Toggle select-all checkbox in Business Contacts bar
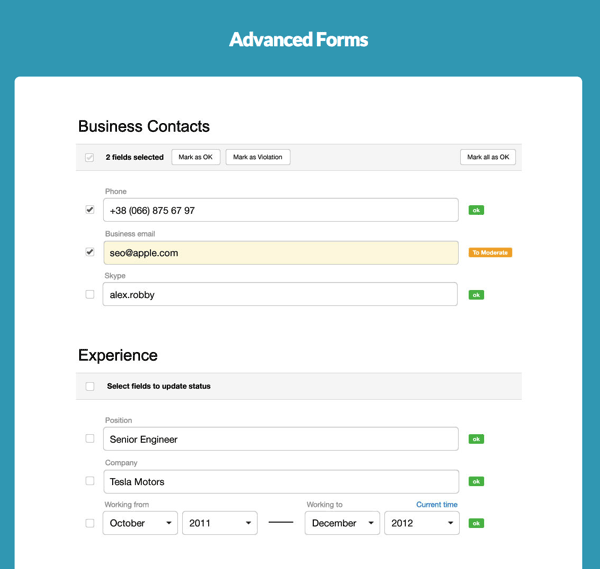This screenshot has height=569, width=600. coord(90,157)
